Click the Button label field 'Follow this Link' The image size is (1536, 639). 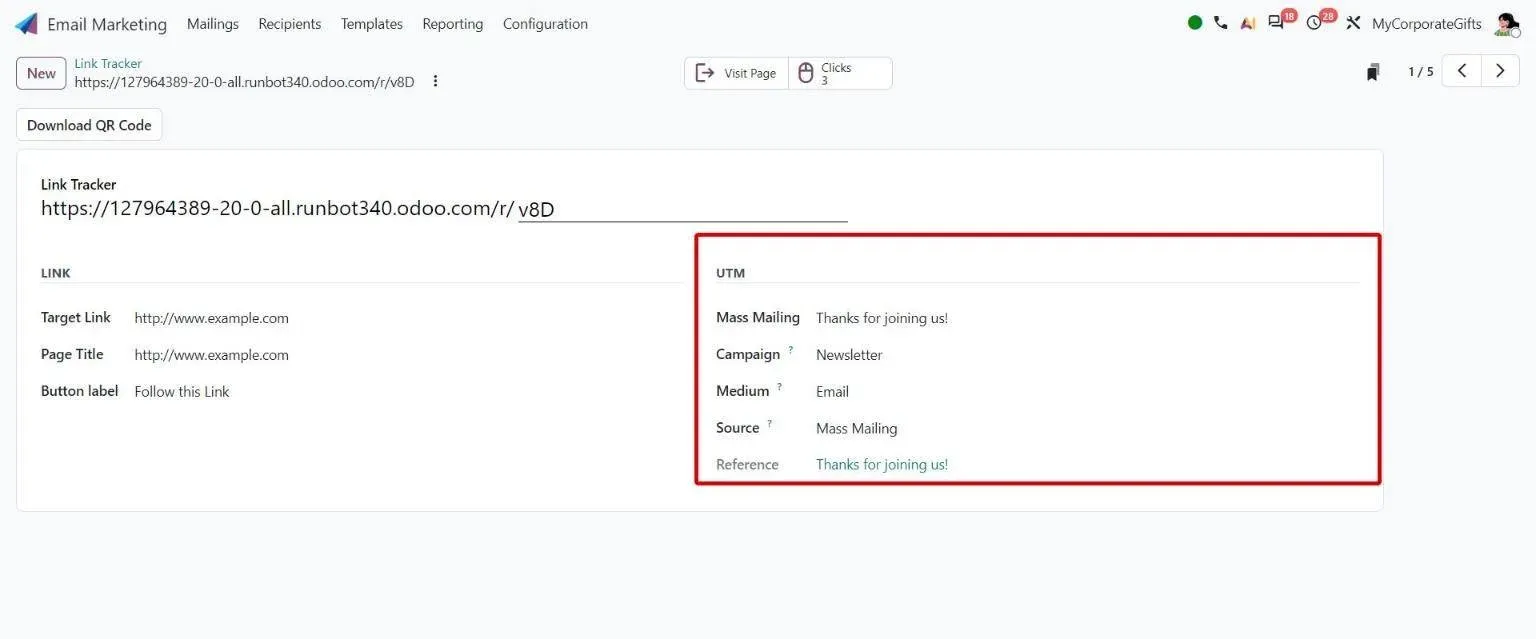click(x=182, y=392)
